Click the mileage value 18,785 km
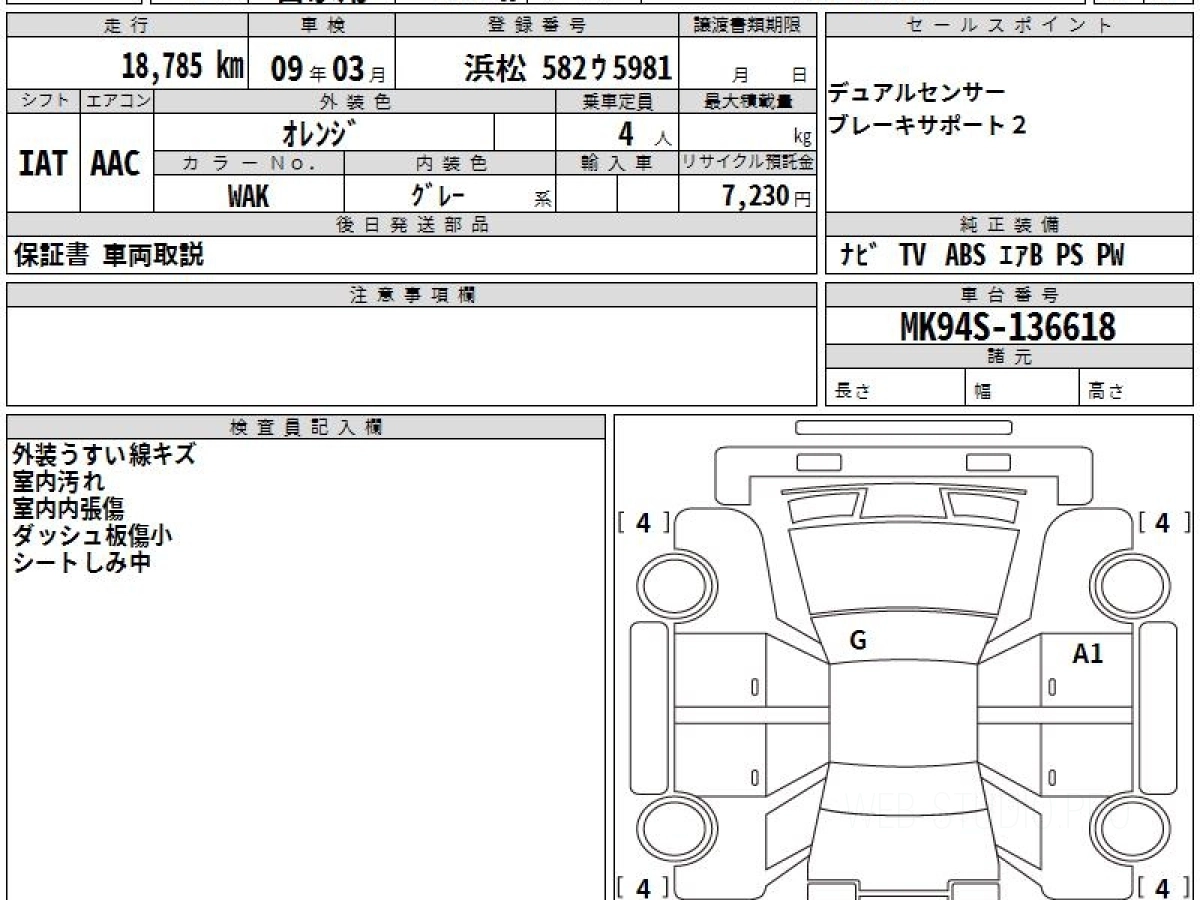 pos(183,67)
